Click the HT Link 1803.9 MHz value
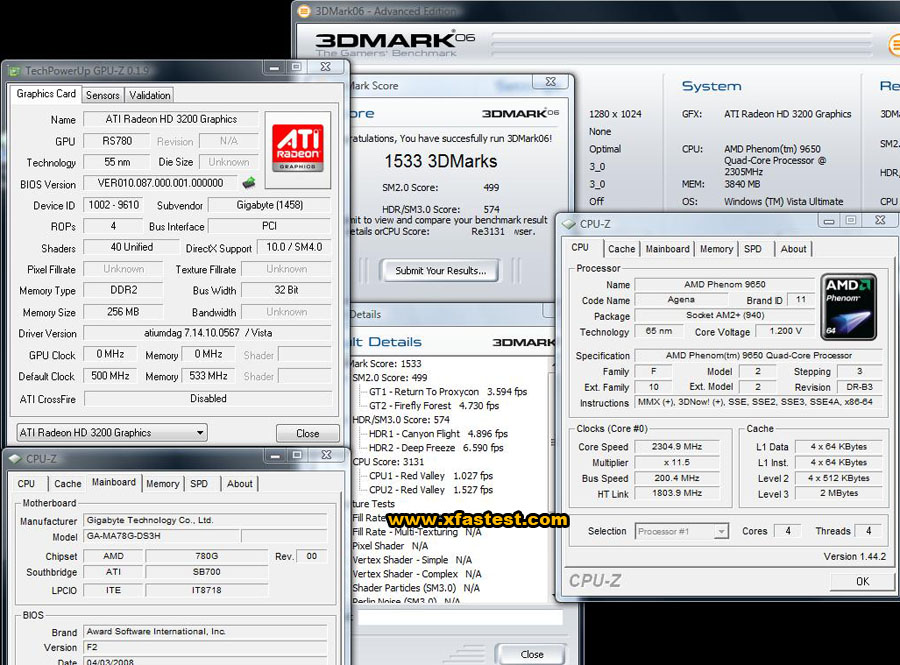Image resolution: width=900 pixels, height=665 pixels. [677, 493]
